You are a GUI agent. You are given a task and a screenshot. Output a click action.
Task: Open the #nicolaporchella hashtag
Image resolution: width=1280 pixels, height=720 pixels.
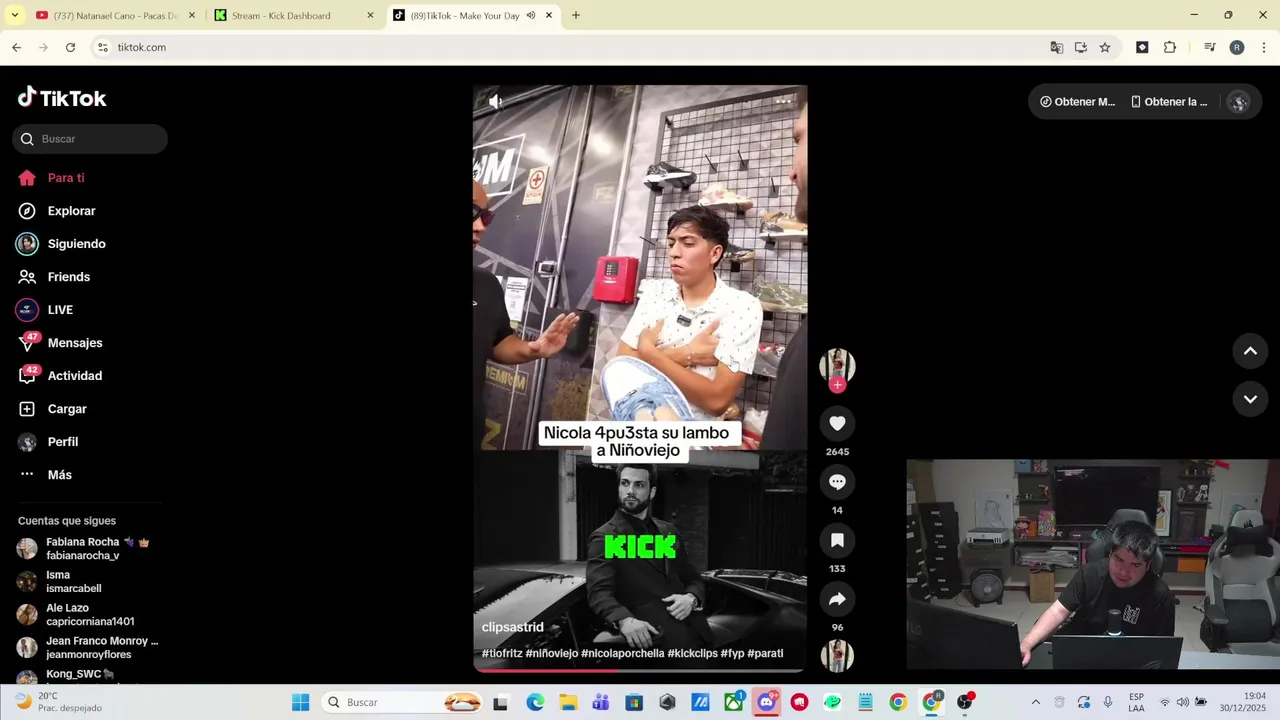(622, 653)
